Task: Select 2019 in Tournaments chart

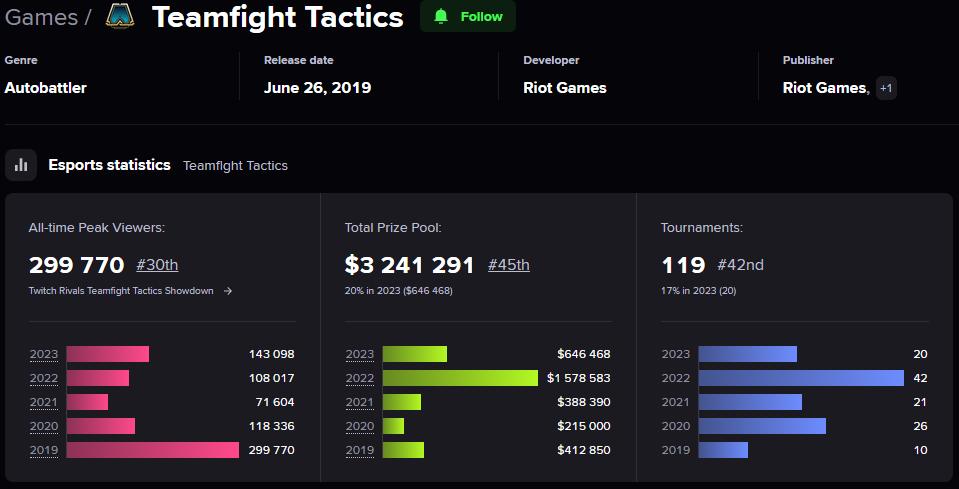Action: (x=676, y=450)
